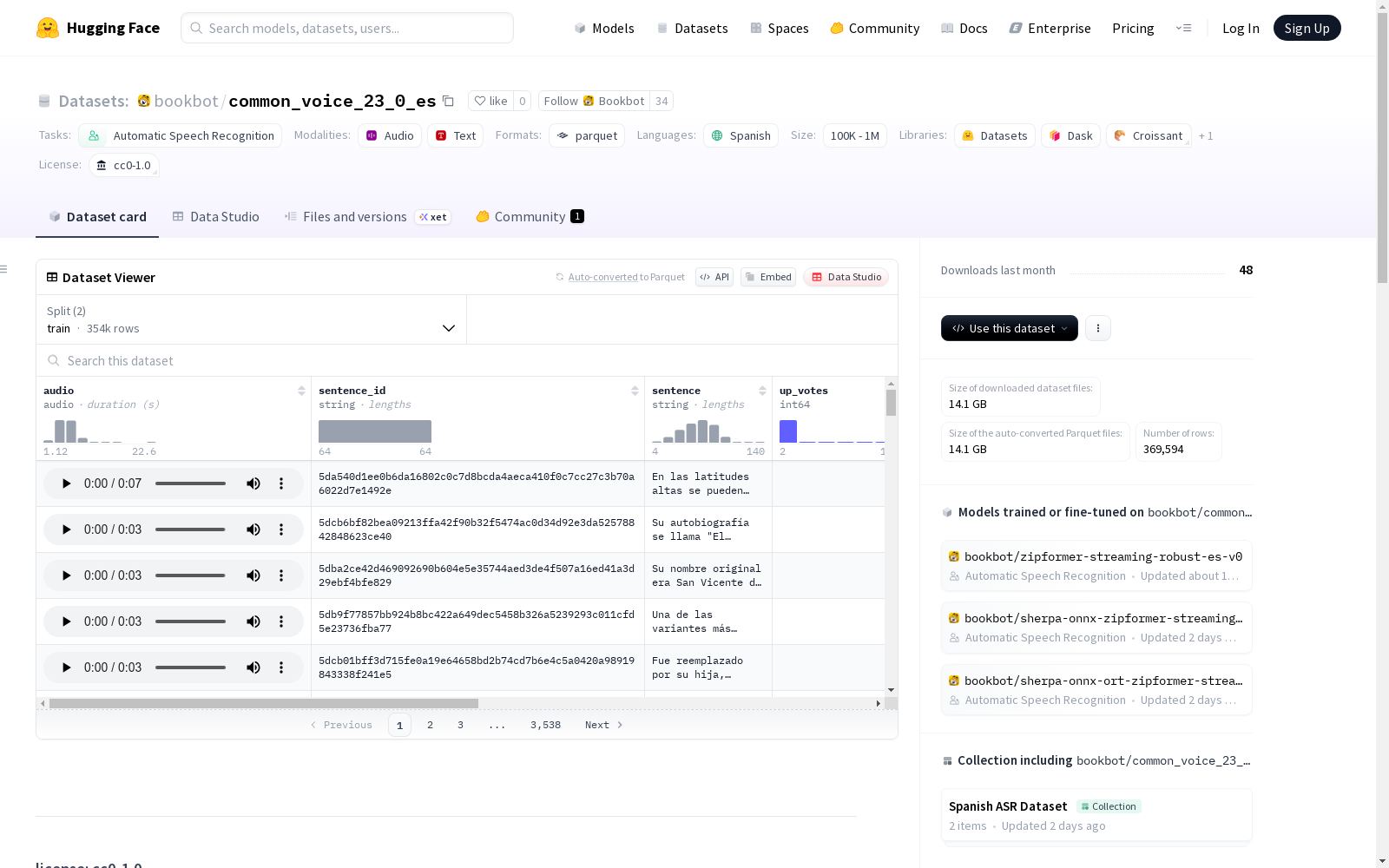Click the Hugging Face logo icon

[48, 28]
